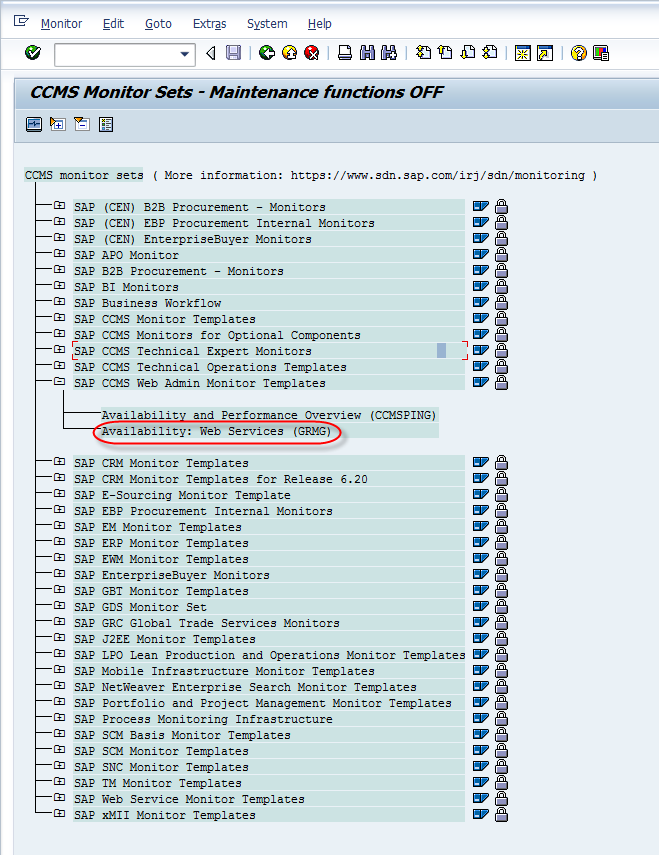Open the command field dropdown arrow

pyautogui.click(x=185, y=54)
